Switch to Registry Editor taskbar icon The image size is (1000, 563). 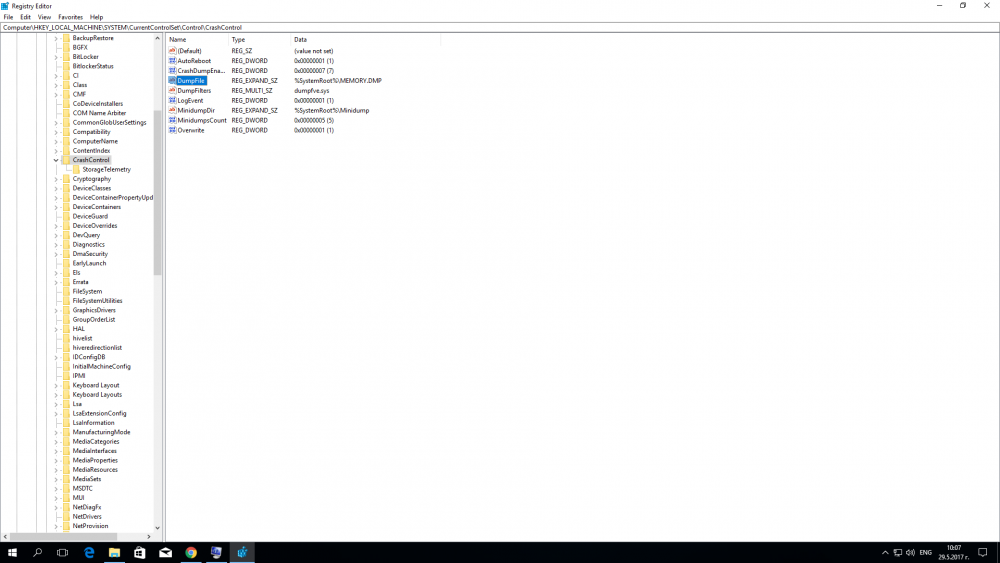point(242,553)
